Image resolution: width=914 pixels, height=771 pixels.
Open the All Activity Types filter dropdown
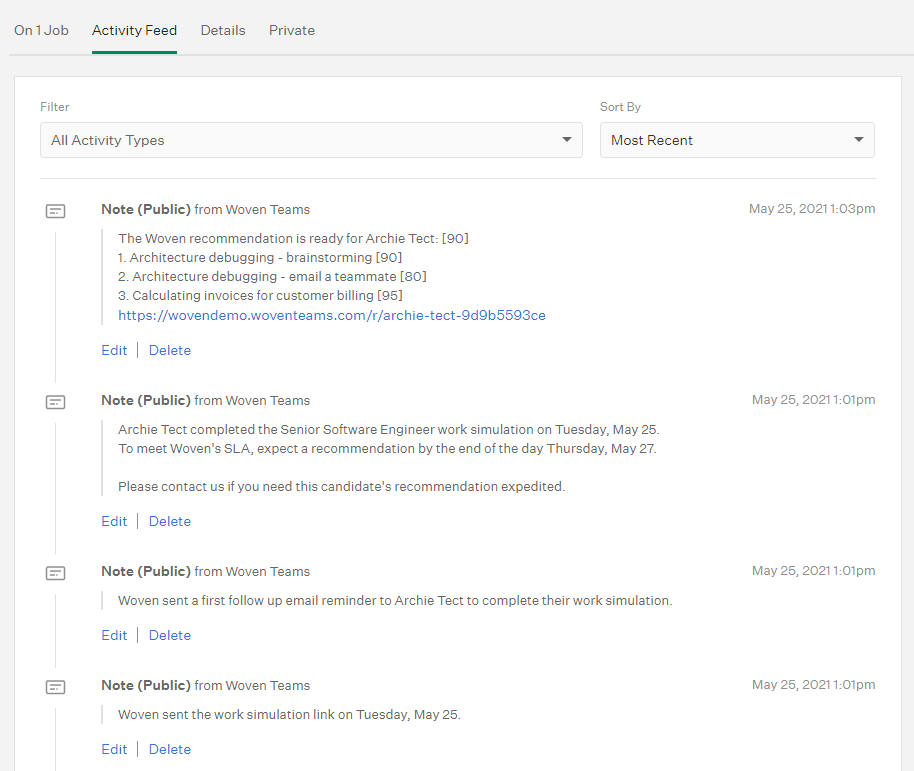coord(311,140)
